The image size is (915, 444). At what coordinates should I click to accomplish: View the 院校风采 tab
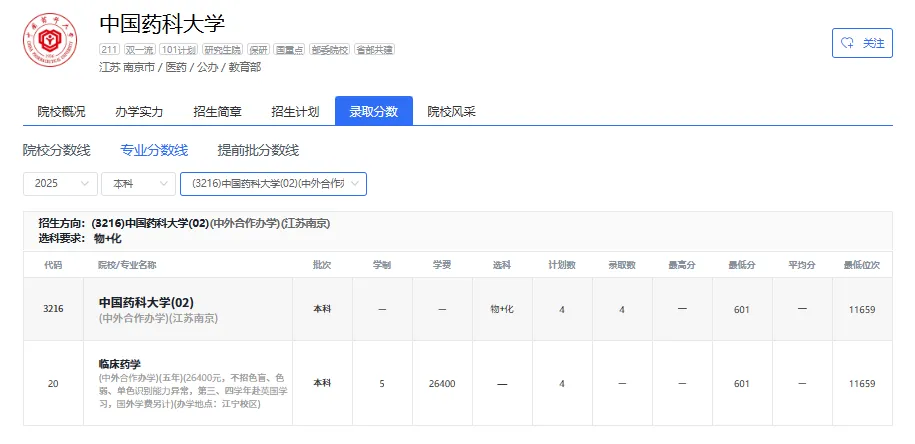point(452,111)
